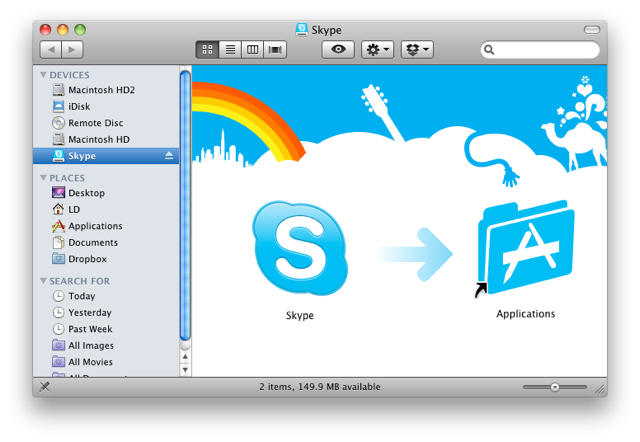Switch to list view

tap(230, 49)
